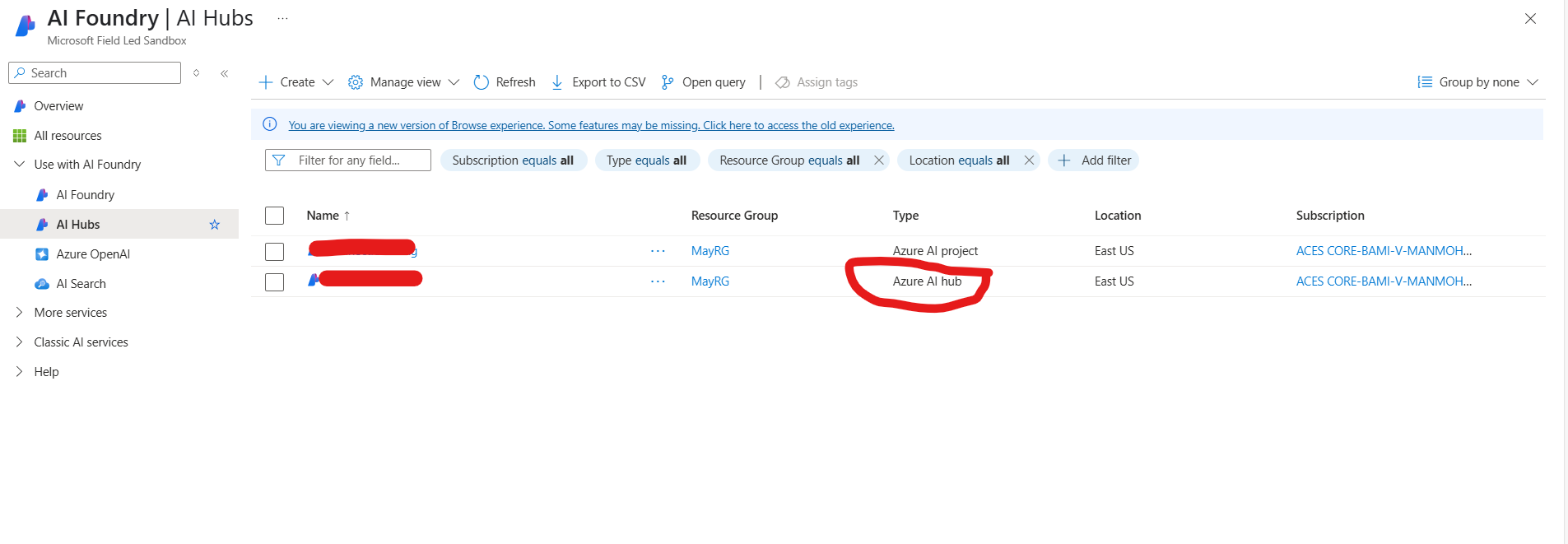Screen dimensions: 1568x544
Task: Open MayRG link in Azure AI project row
Action: (710, 251)
